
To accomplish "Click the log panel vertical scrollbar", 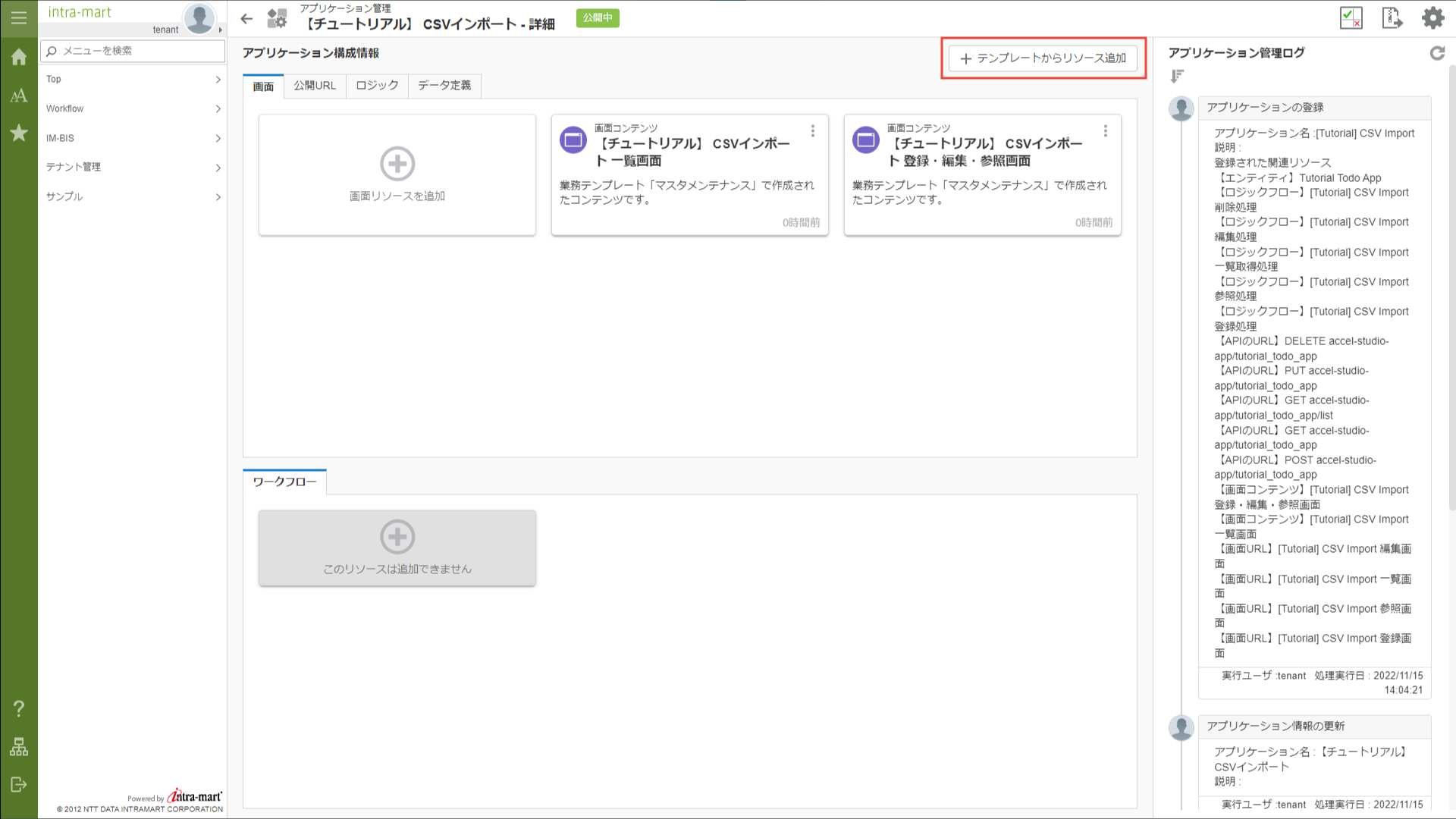I will click(1451, 288).
